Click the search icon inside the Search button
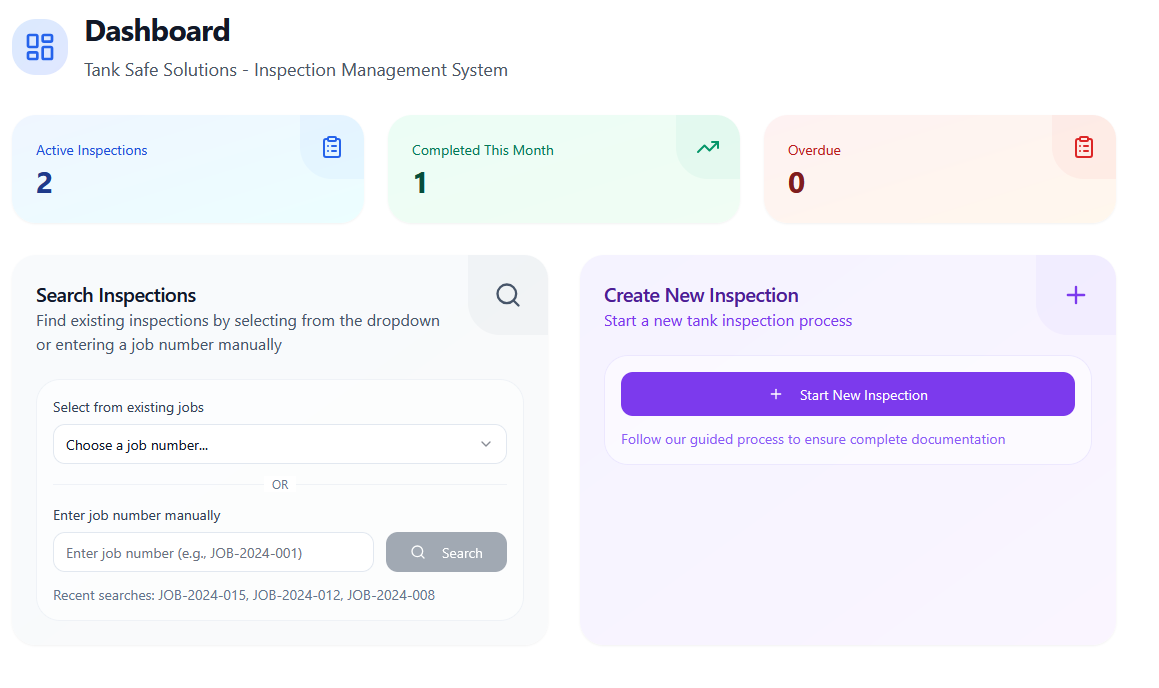This screenshot has width=1159, height=688. (x=417, y=552)
